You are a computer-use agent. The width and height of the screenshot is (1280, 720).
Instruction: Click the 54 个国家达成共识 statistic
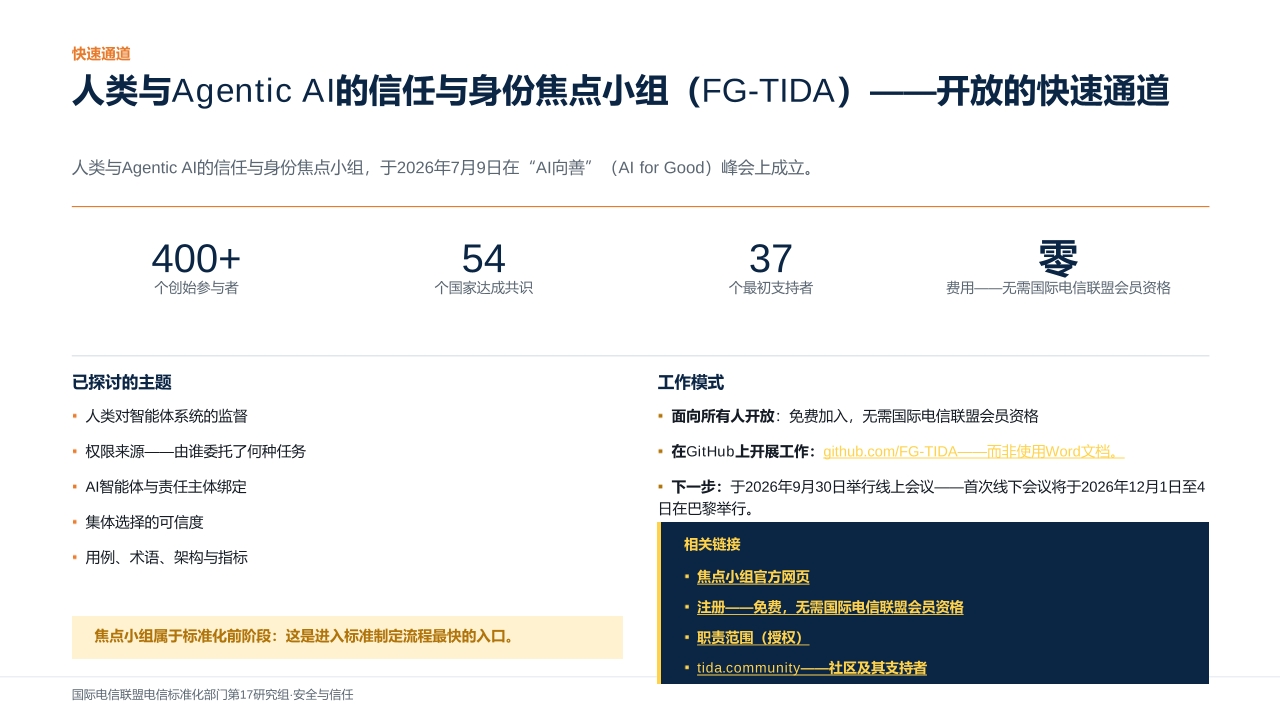483,268
